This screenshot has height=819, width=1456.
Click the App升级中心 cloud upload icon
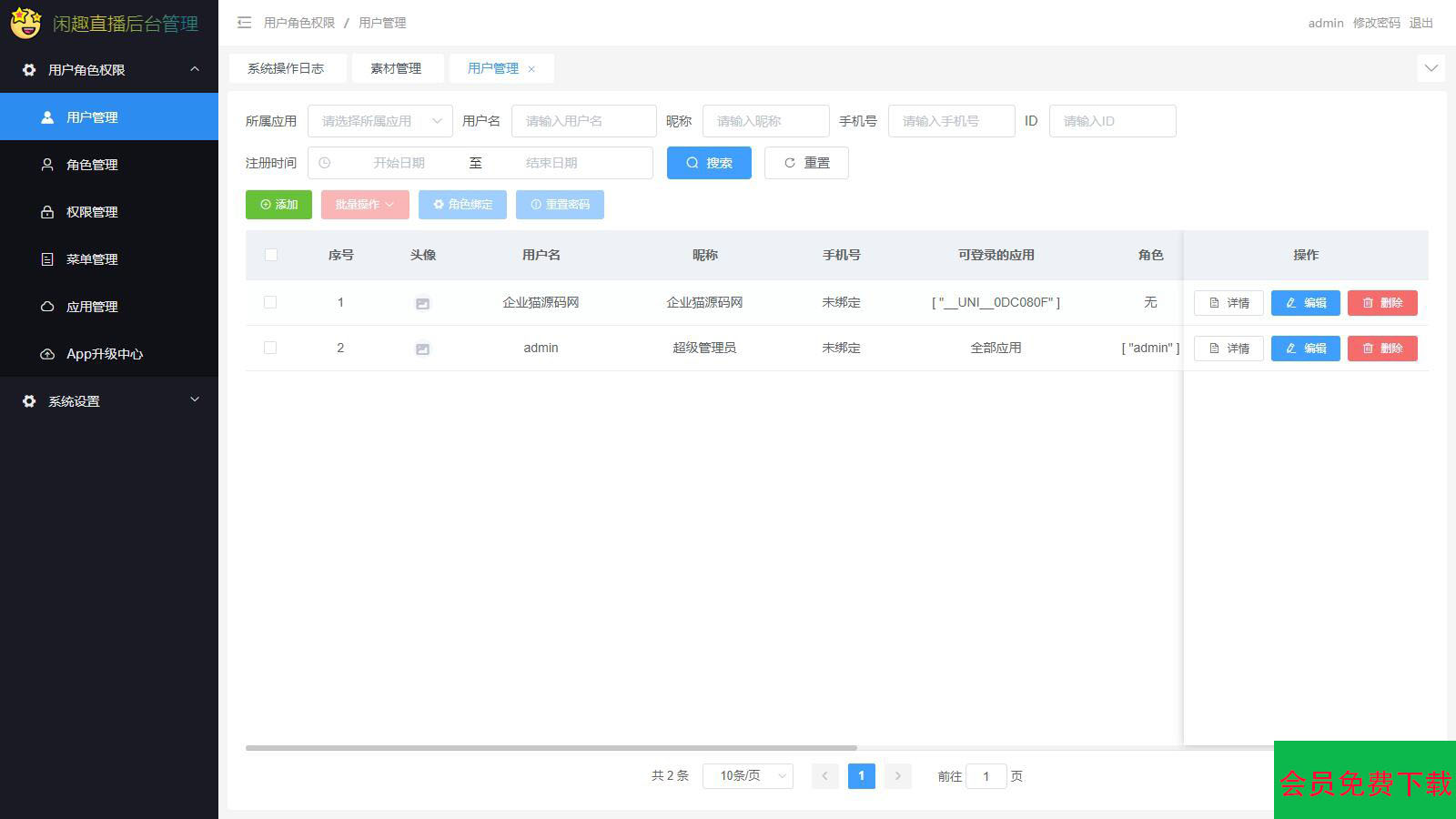tap(47, 354)
